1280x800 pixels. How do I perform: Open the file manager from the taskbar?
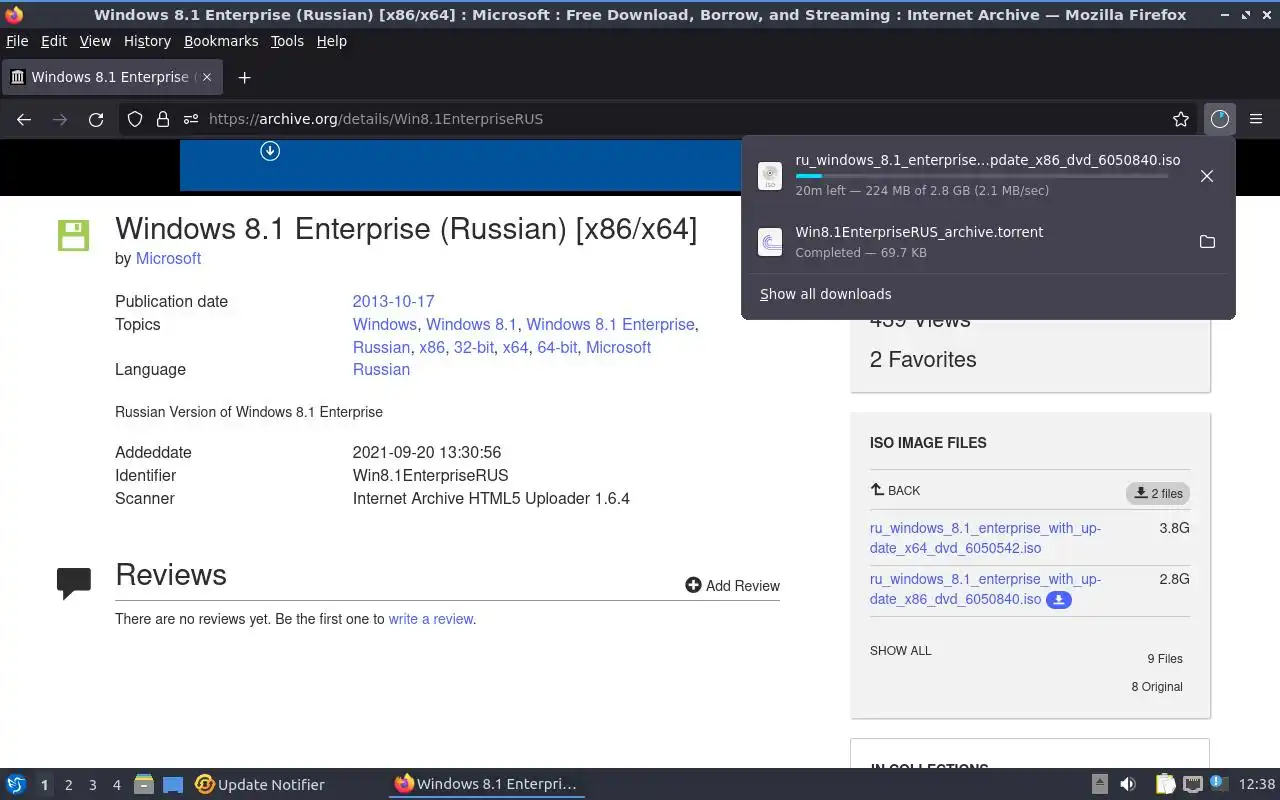pyautogui.click(x=143, y=785)
